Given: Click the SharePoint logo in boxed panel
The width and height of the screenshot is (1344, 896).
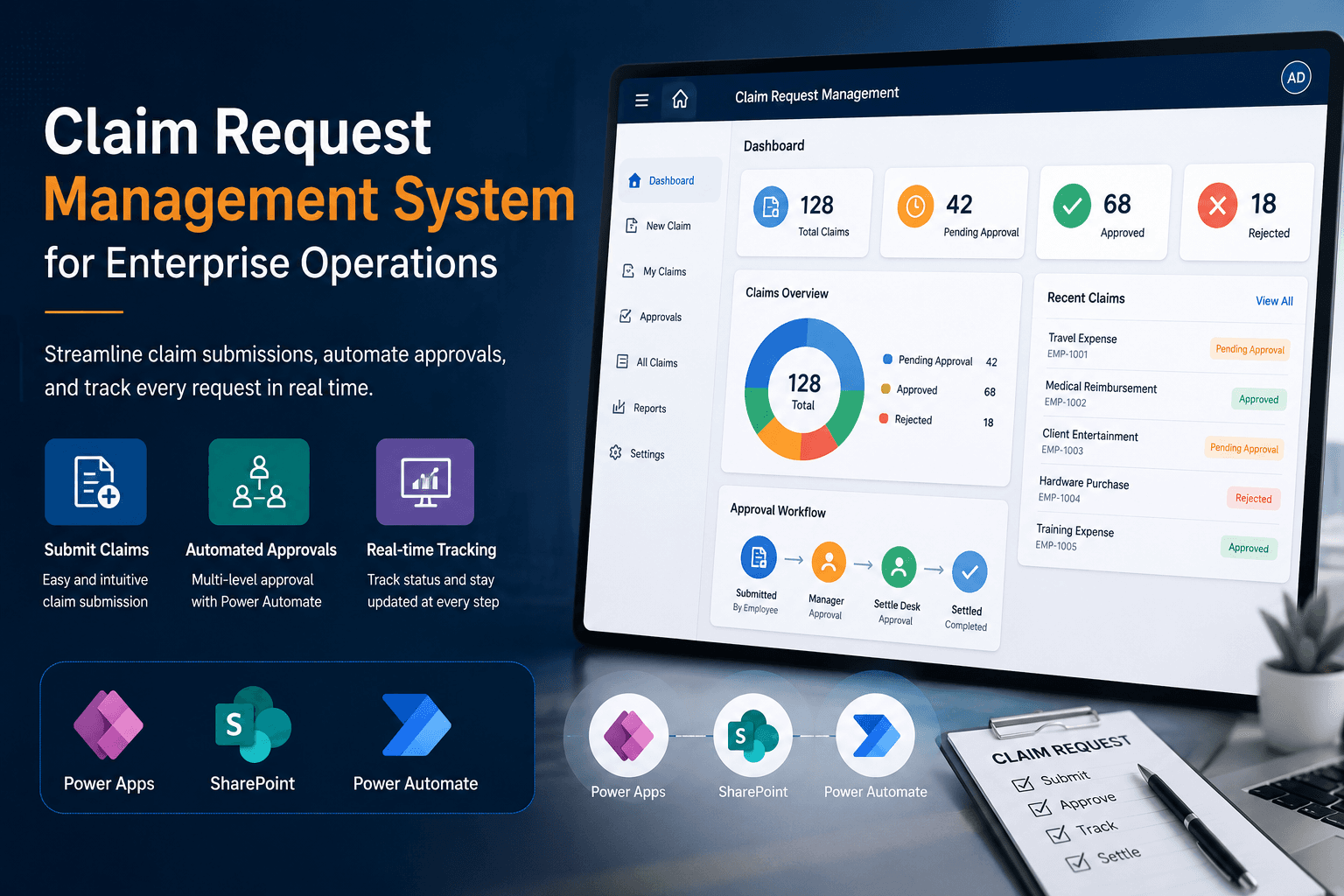Looking at the screenshot, I should pos(253,724).
